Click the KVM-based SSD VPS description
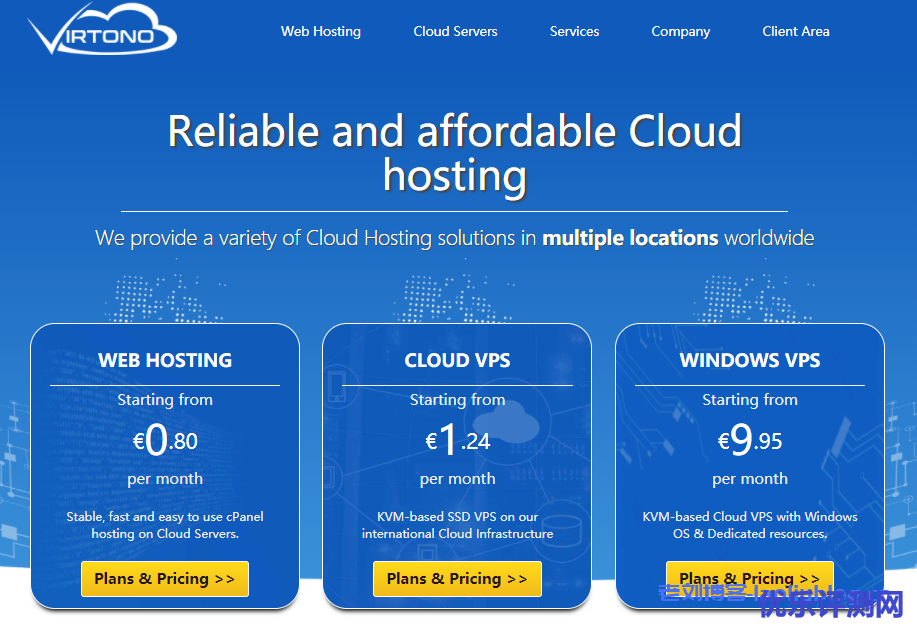This screenshot has height=631, width=917. (457, 525)
